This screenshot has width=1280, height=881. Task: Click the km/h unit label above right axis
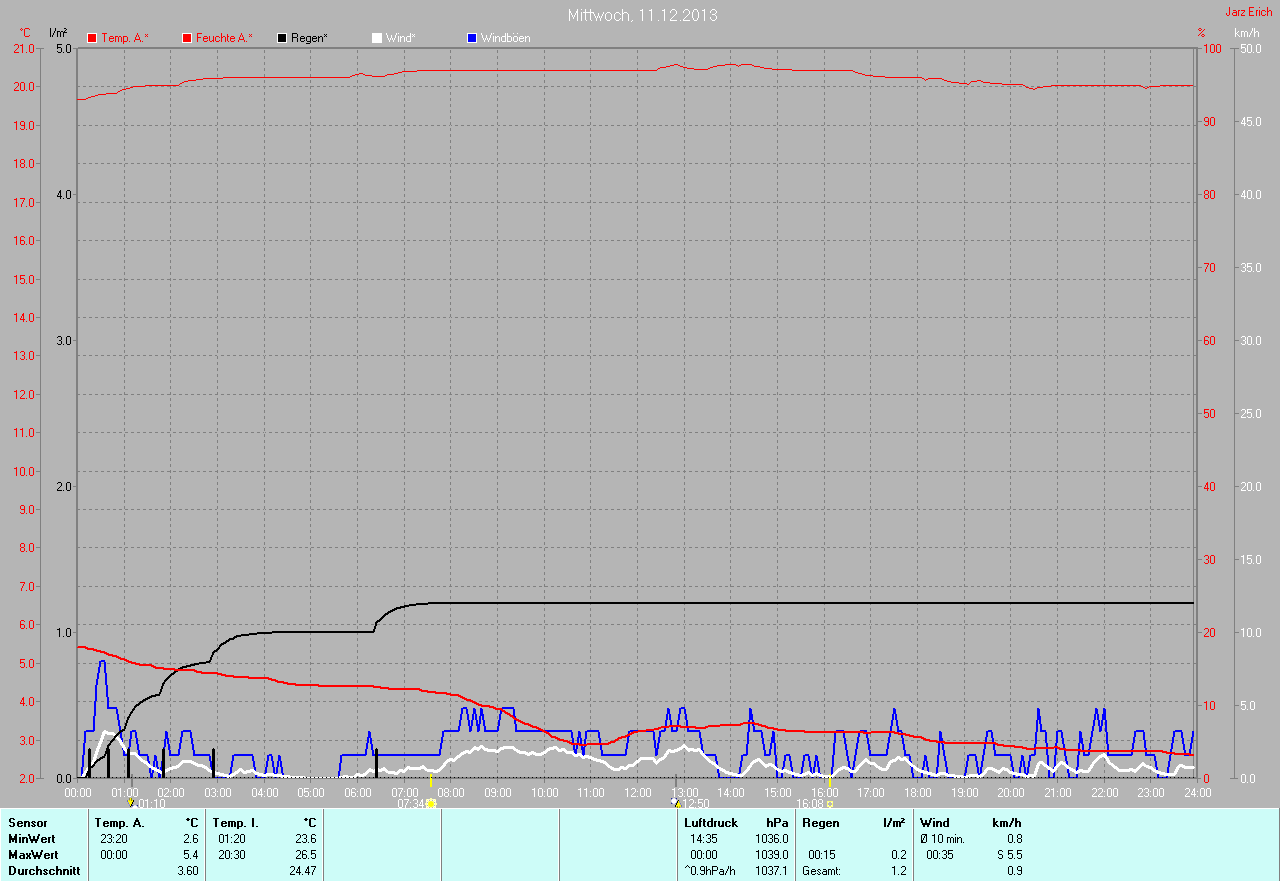click(x=1246, y=33)
